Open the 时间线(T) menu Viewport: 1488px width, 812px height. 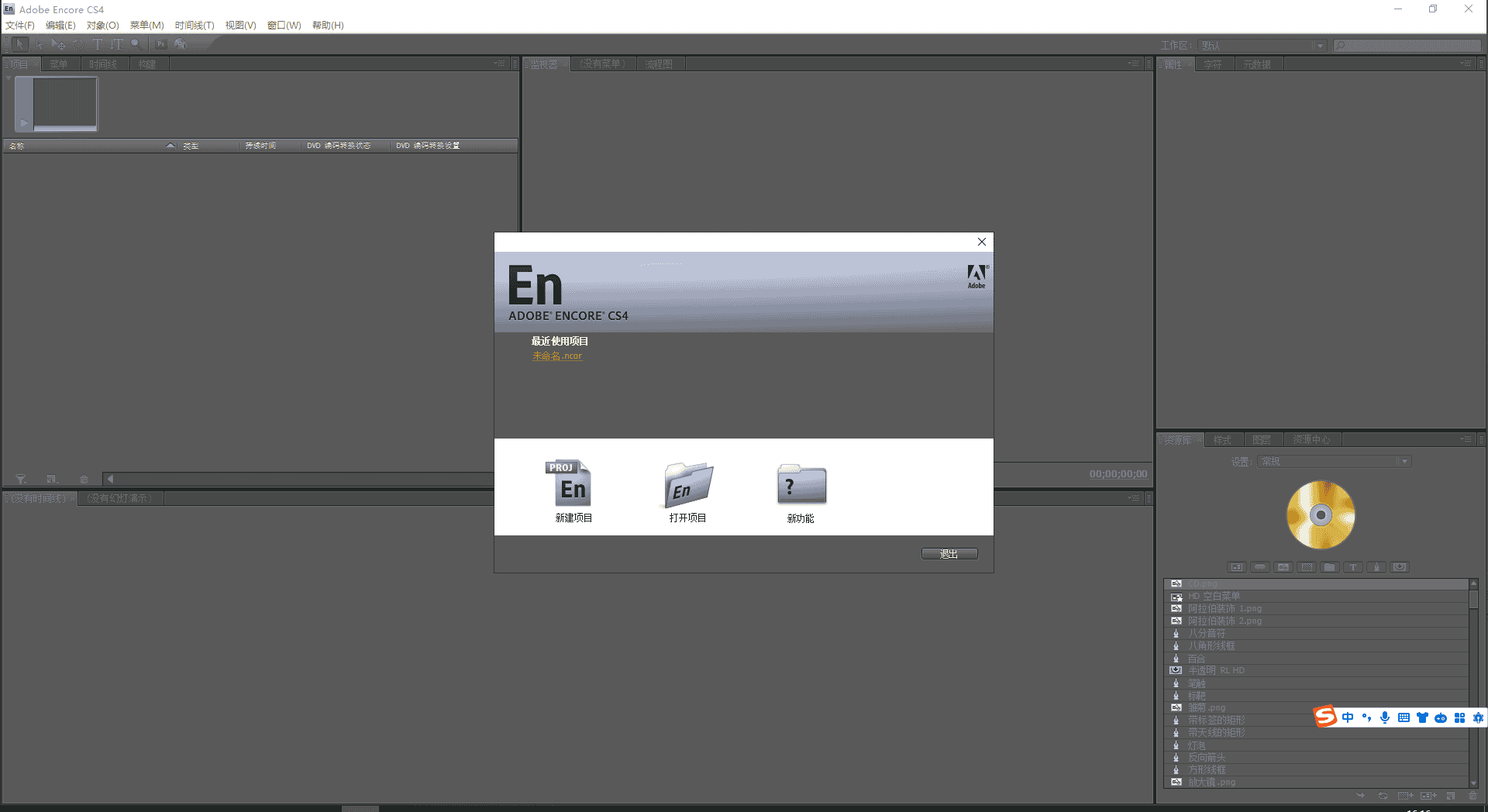[195, 26]
